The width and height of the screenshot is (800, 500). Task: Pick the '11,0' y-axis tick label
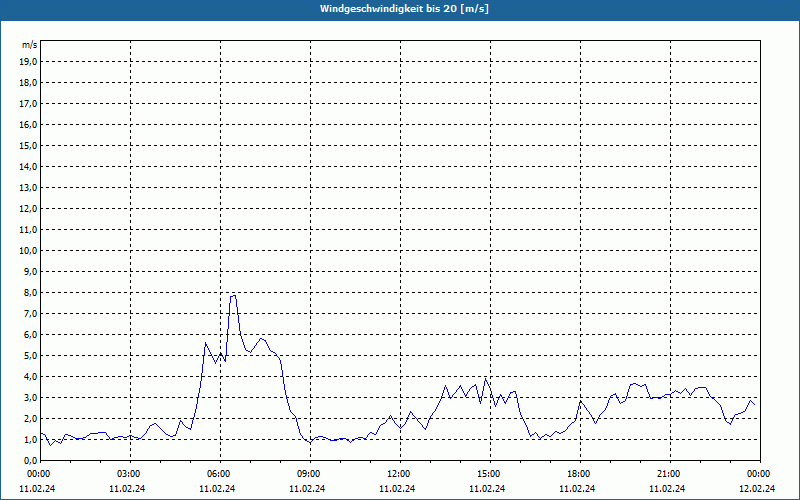[28, 230]
